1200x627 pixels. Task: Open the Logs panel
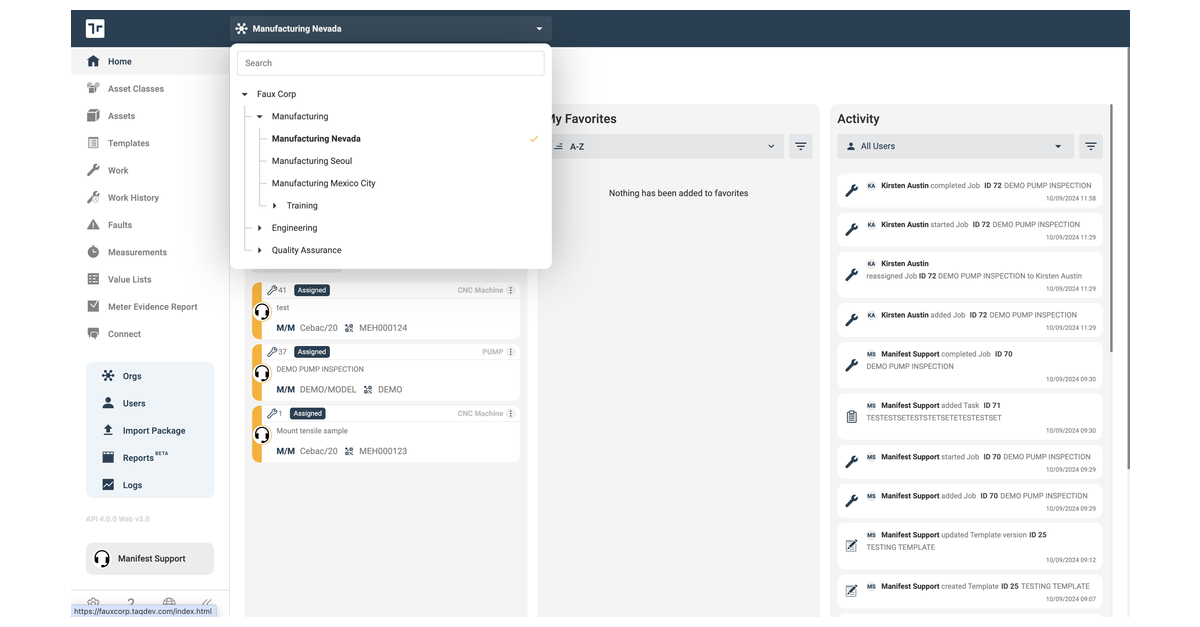coord(130,484)
